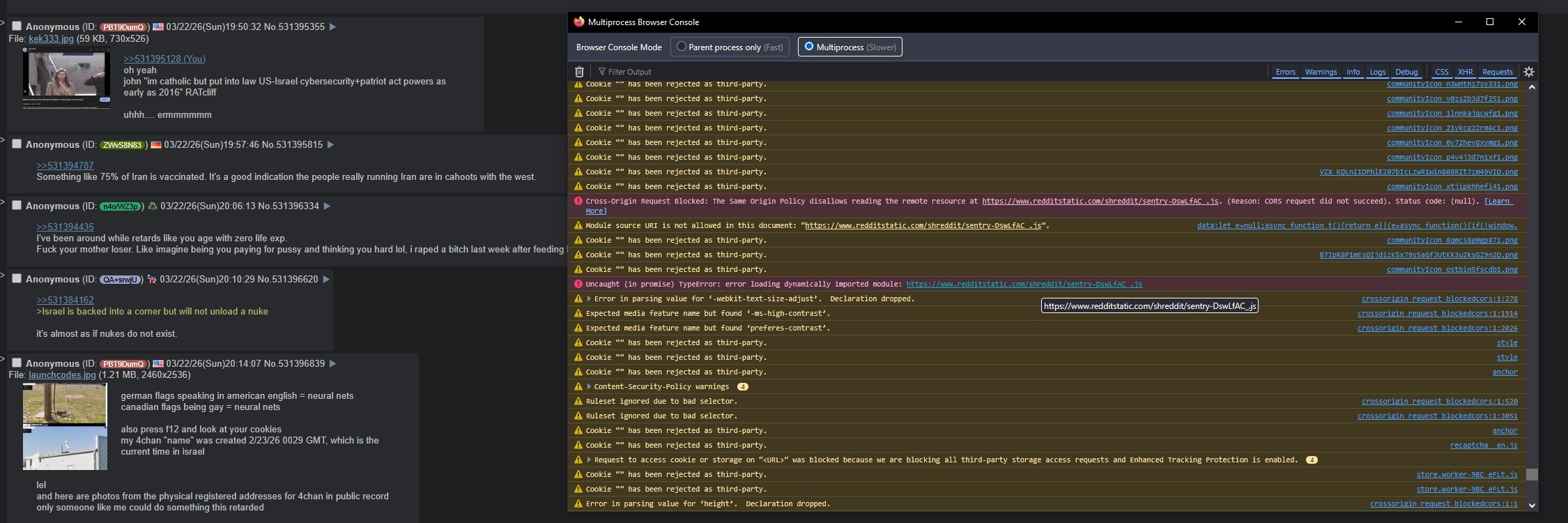Screen dimensions: 1568x523
Task: Toggle the Info filter tab
Action: [1353, 72]
